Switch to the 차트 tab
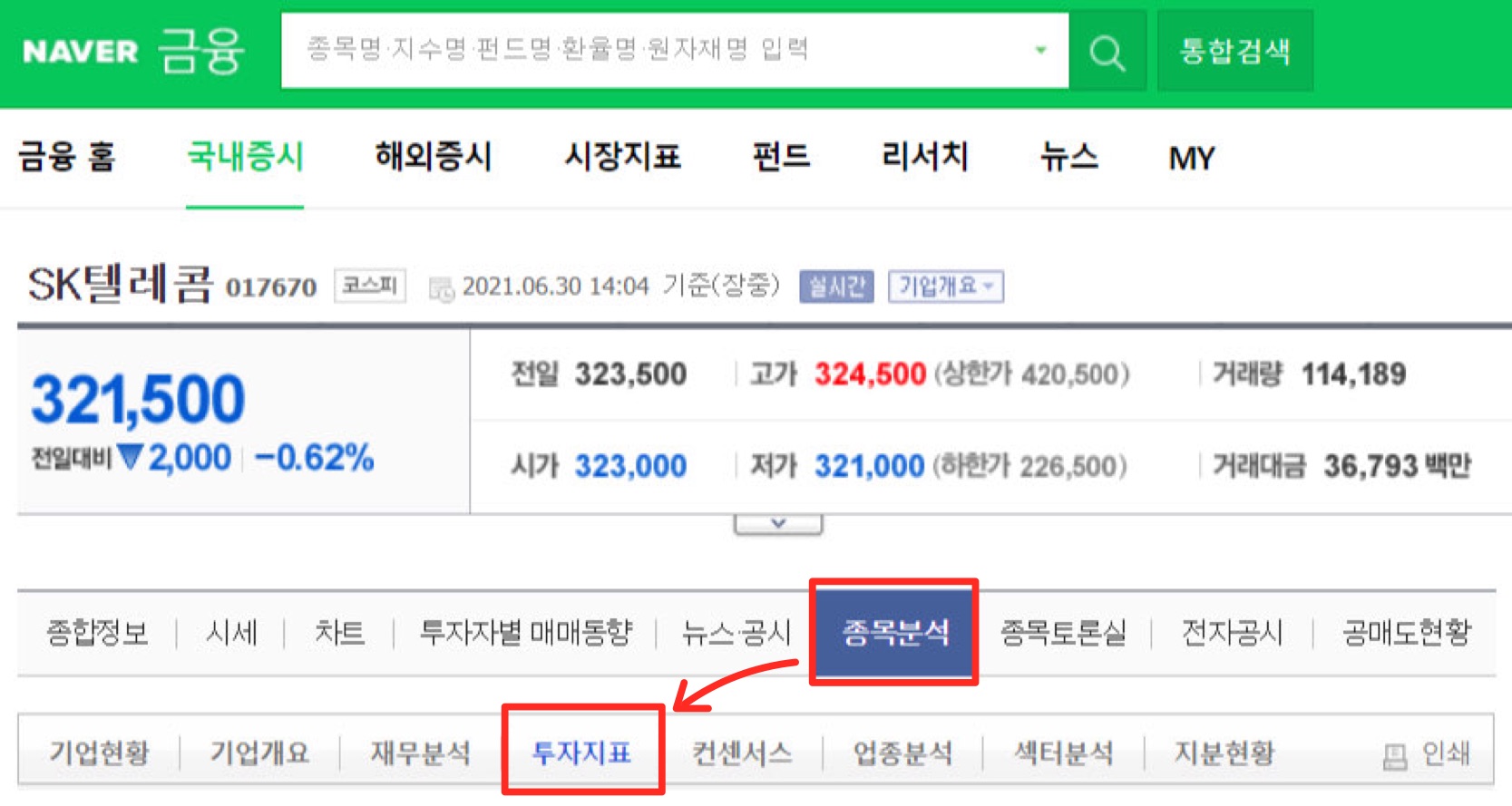Image resolution: width=1512 pixels, height=806 pixels. tap(339, 632)
